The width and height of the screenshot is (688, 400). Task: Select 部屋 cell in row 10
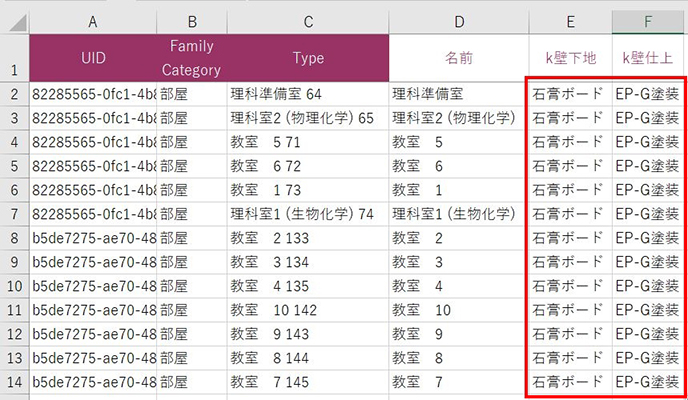(x=192, y=286)
